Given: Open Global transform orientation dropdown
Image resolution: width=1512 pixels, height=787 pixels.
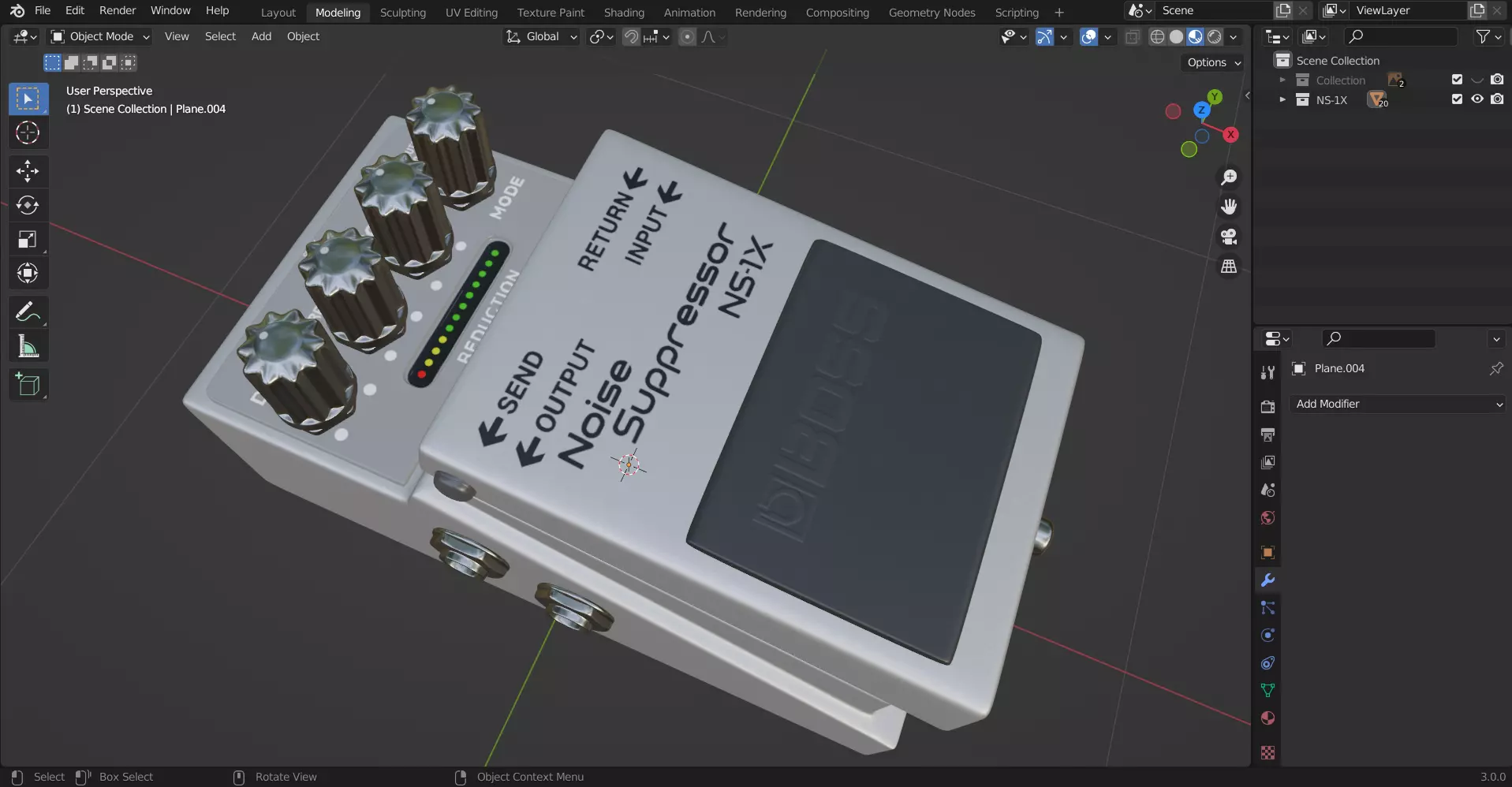Looking at the screenshot, I should coord(541,37).
